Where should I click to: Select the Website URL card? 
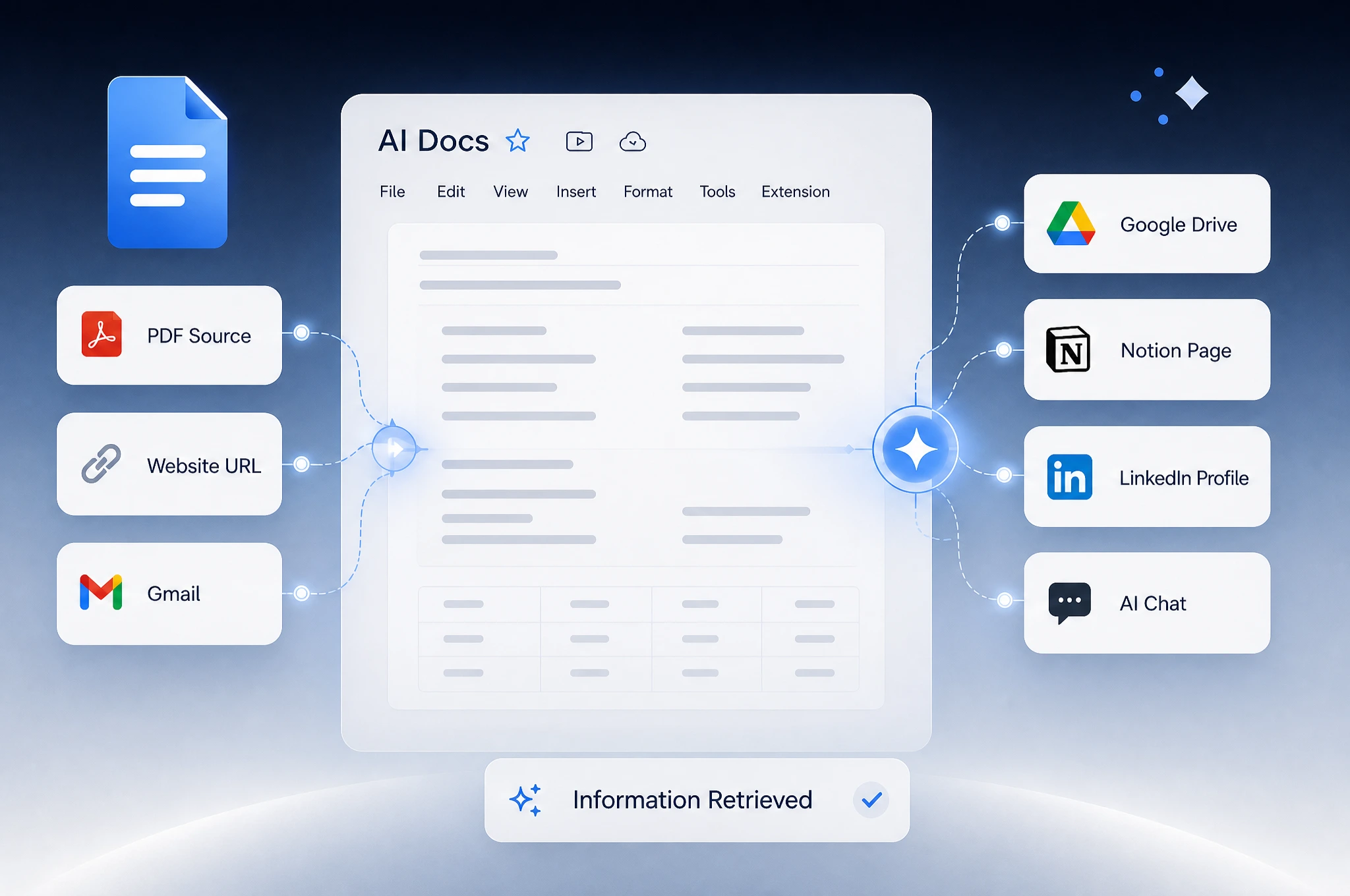click(169, 464)
